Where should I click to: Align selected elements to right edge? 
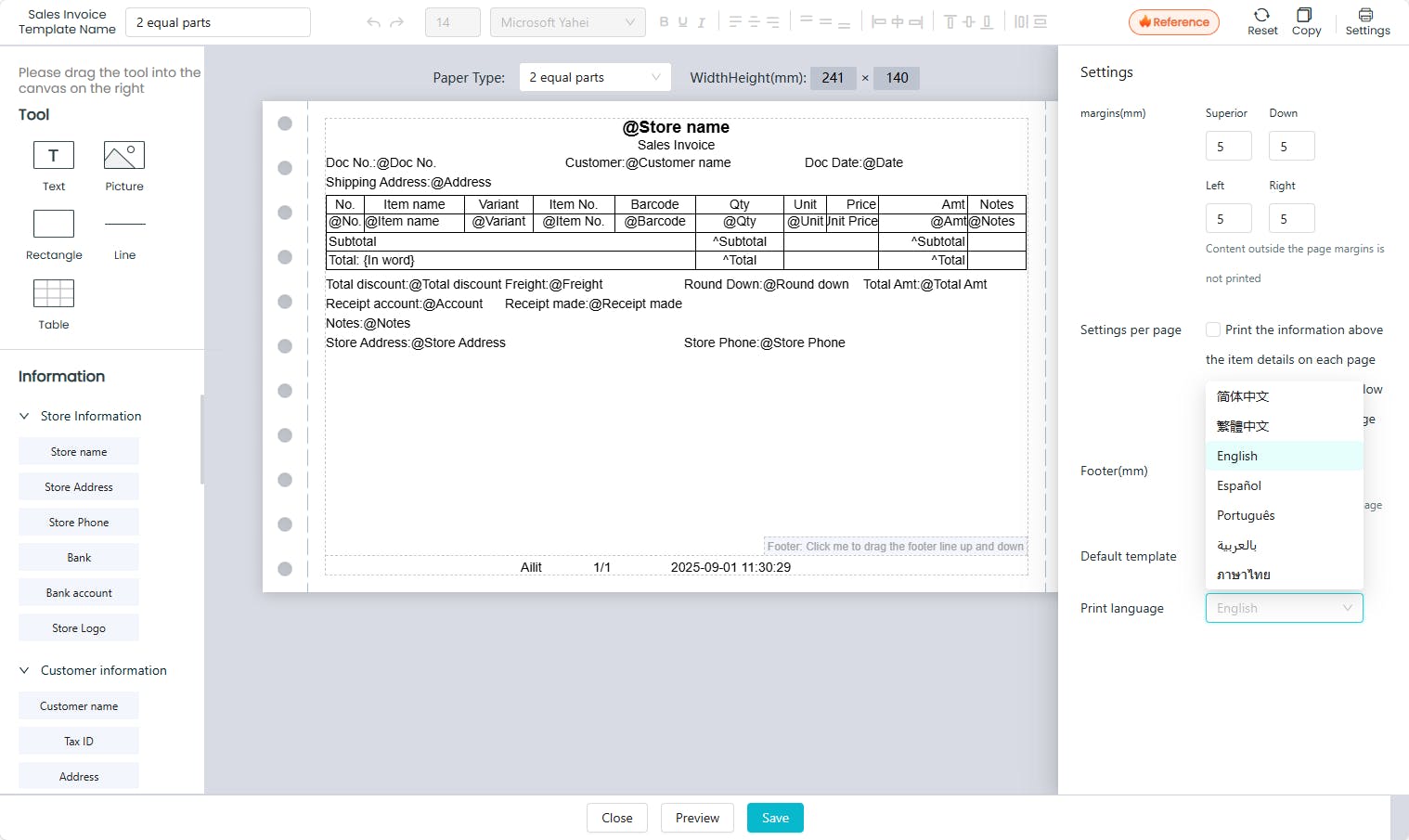pyautogui.click(x=916, y=22)
